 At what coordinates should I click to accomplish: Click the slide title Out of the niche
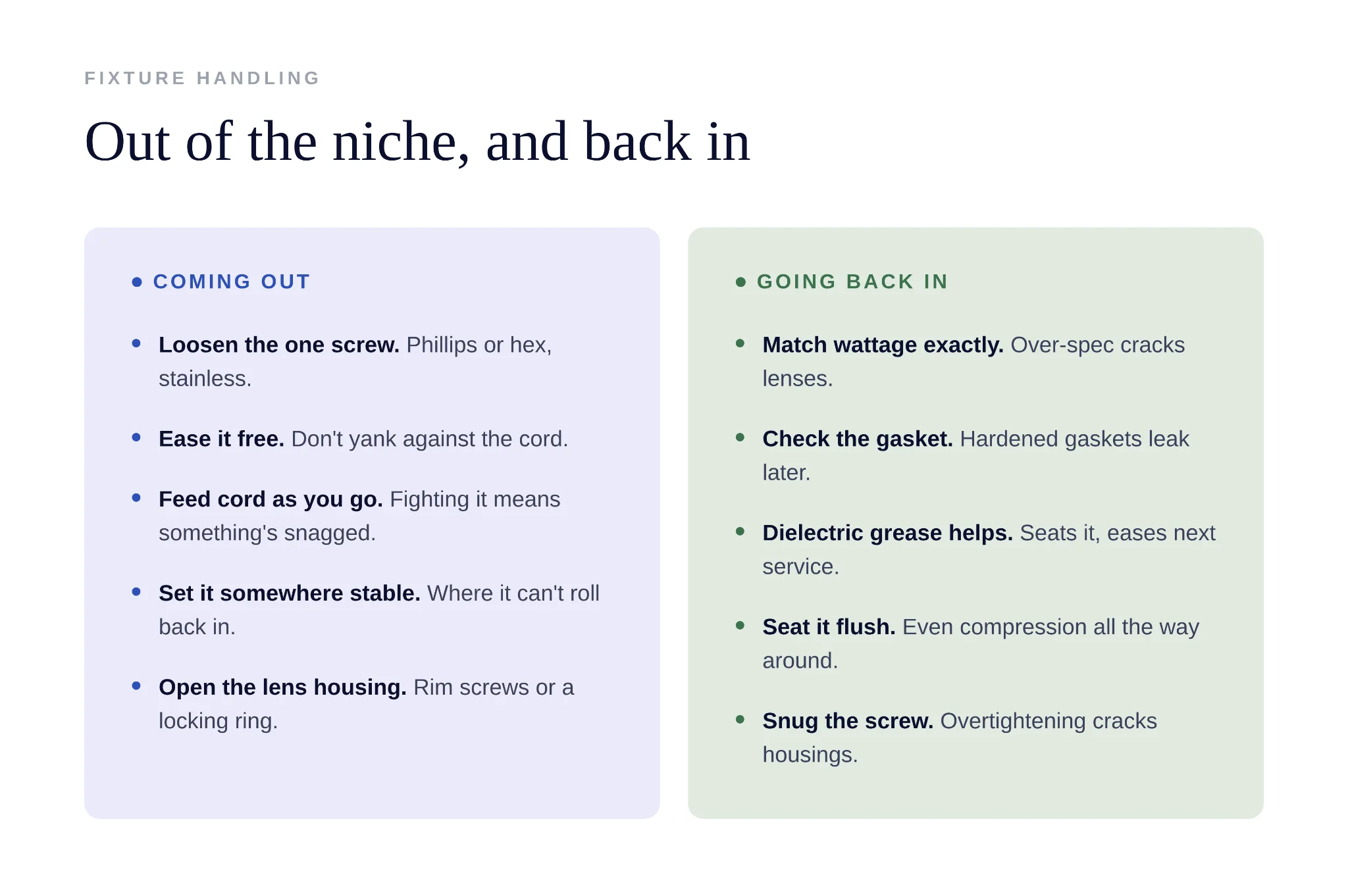(417, 141)
